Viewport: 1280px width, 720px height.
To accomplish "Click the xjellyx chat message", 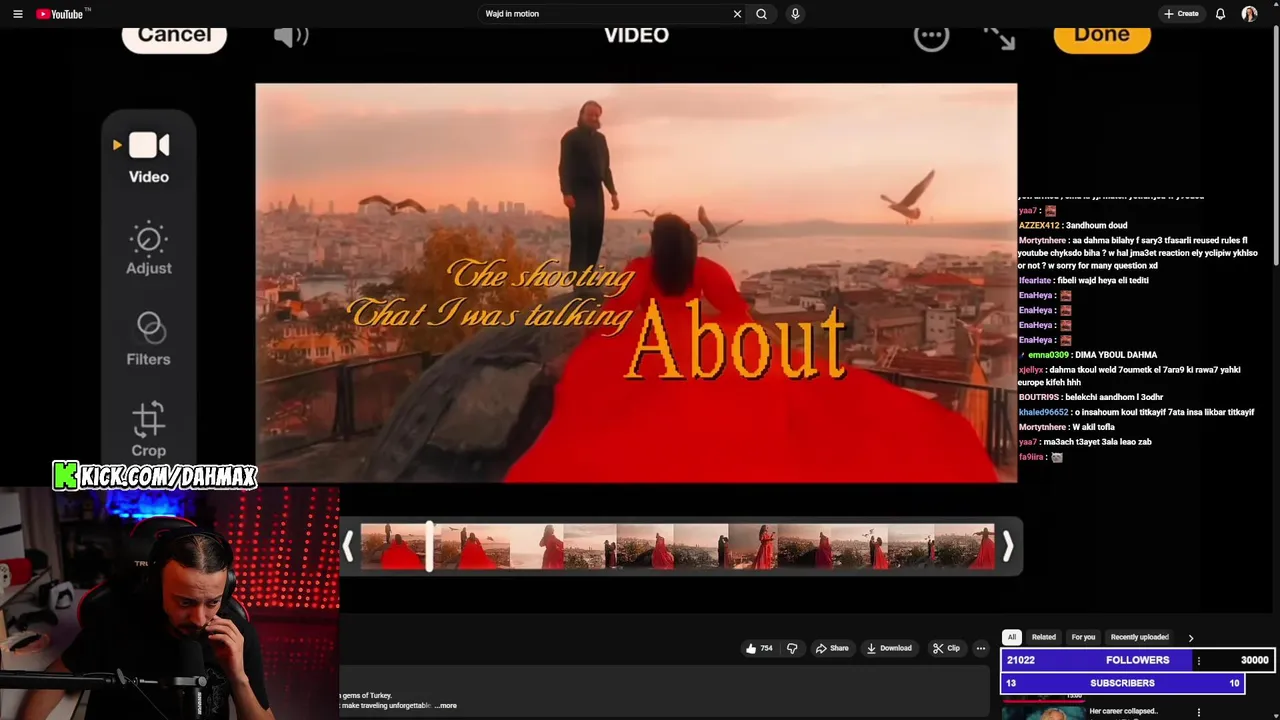I will (x=1129, y=376).
